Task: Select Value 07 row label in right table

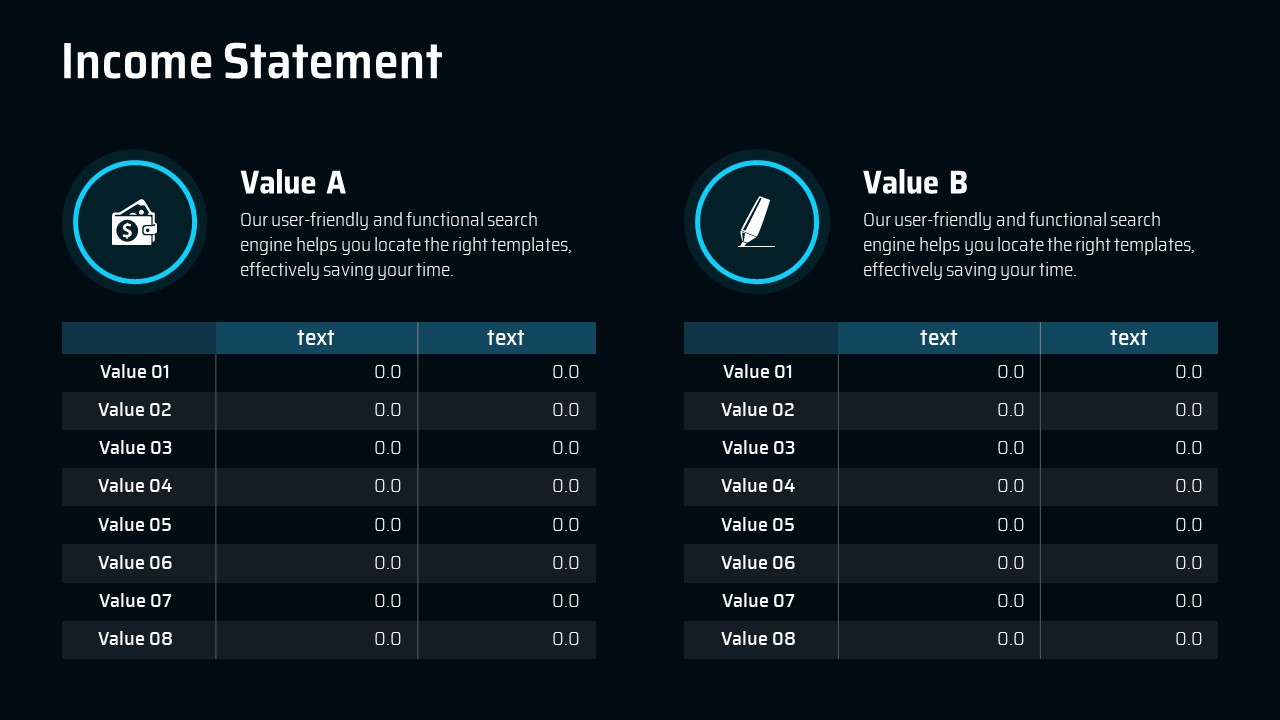Action: point(758,601)
